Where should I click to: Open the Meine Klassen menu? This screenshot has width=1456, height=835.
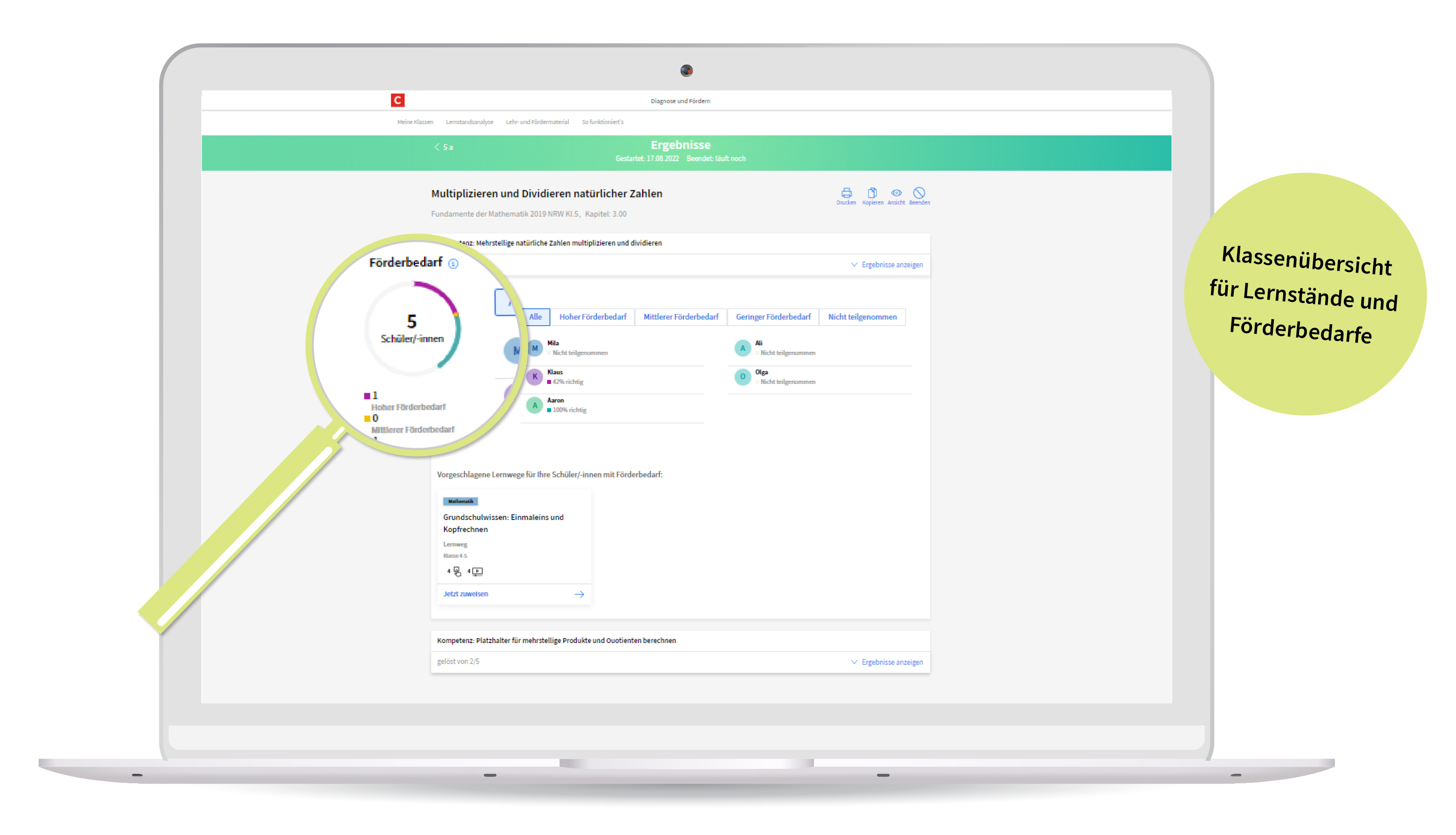415,122
